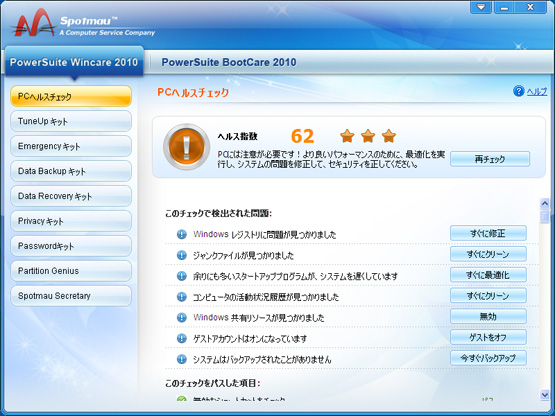Click the orange exclamation health warning icon
Image resolution: width=555 pixels, height=416 pixels.
pyautogui.click(x=186, y=147)
